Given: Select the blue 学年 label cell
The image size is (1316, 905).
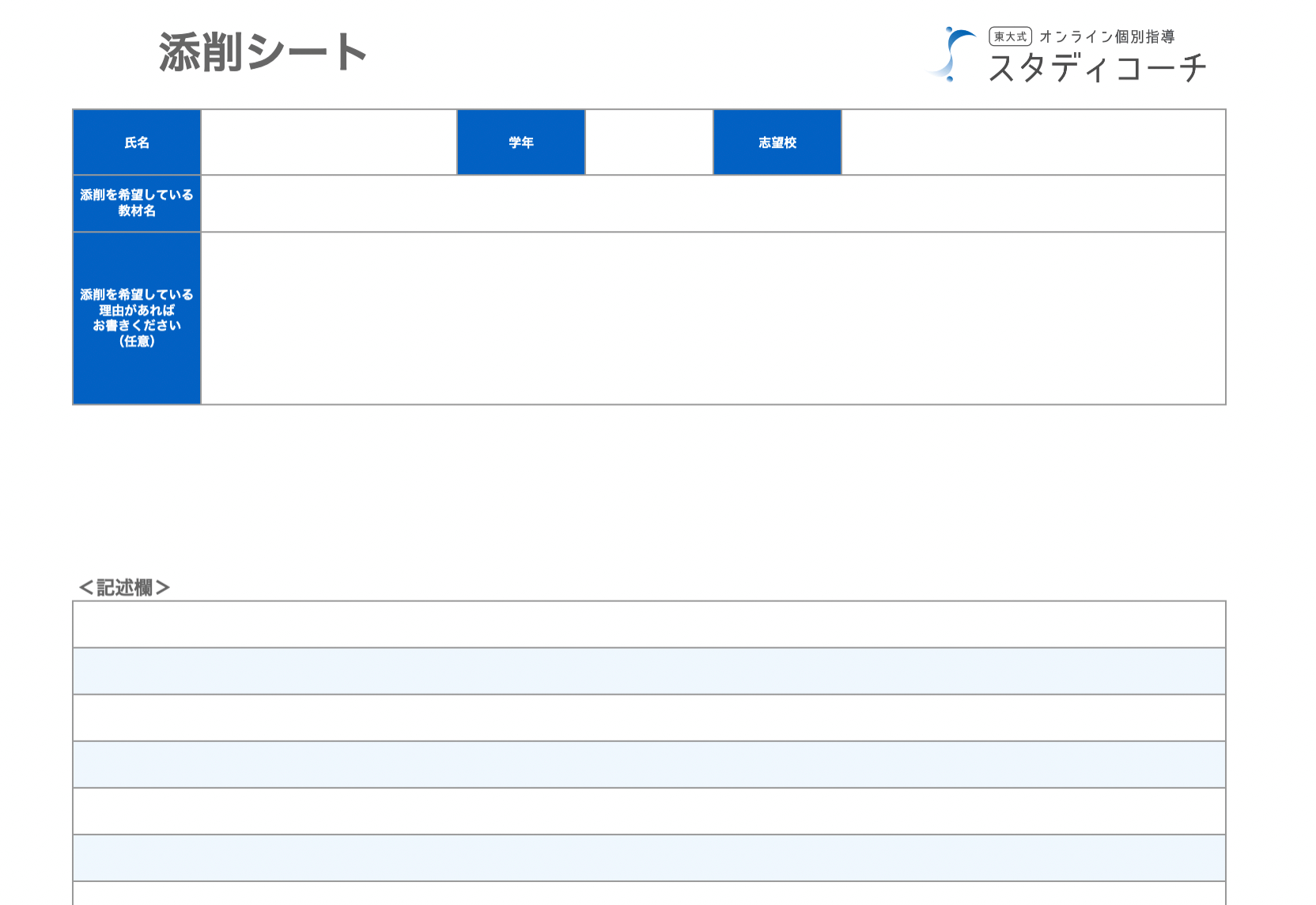Looking at the screenshot, I should [x=521, y=142].
